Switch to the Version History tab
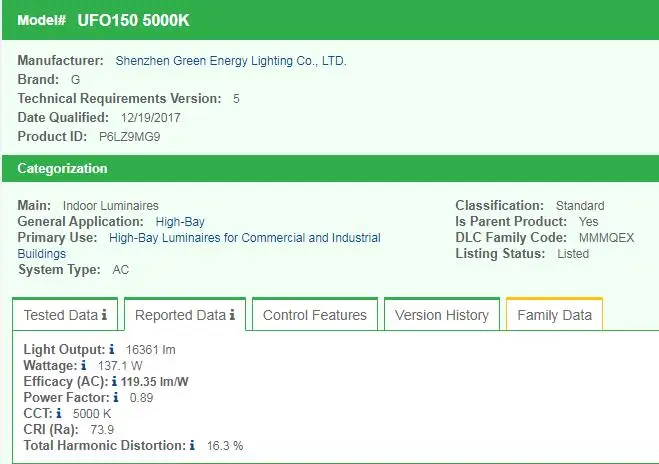The height and width of the screenshot is (464, 659). (x=441, y=315)
